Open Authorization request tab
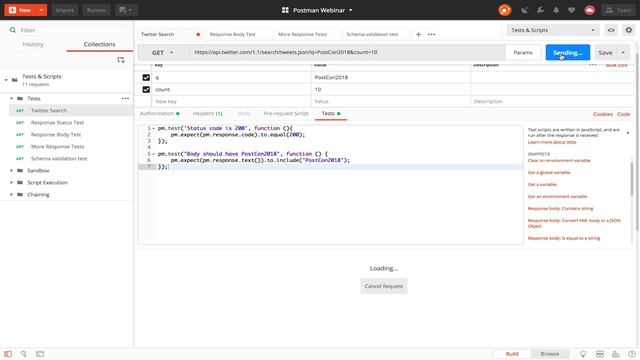Image resolution: width=640 pixels, height=360 pixels. 160,113
